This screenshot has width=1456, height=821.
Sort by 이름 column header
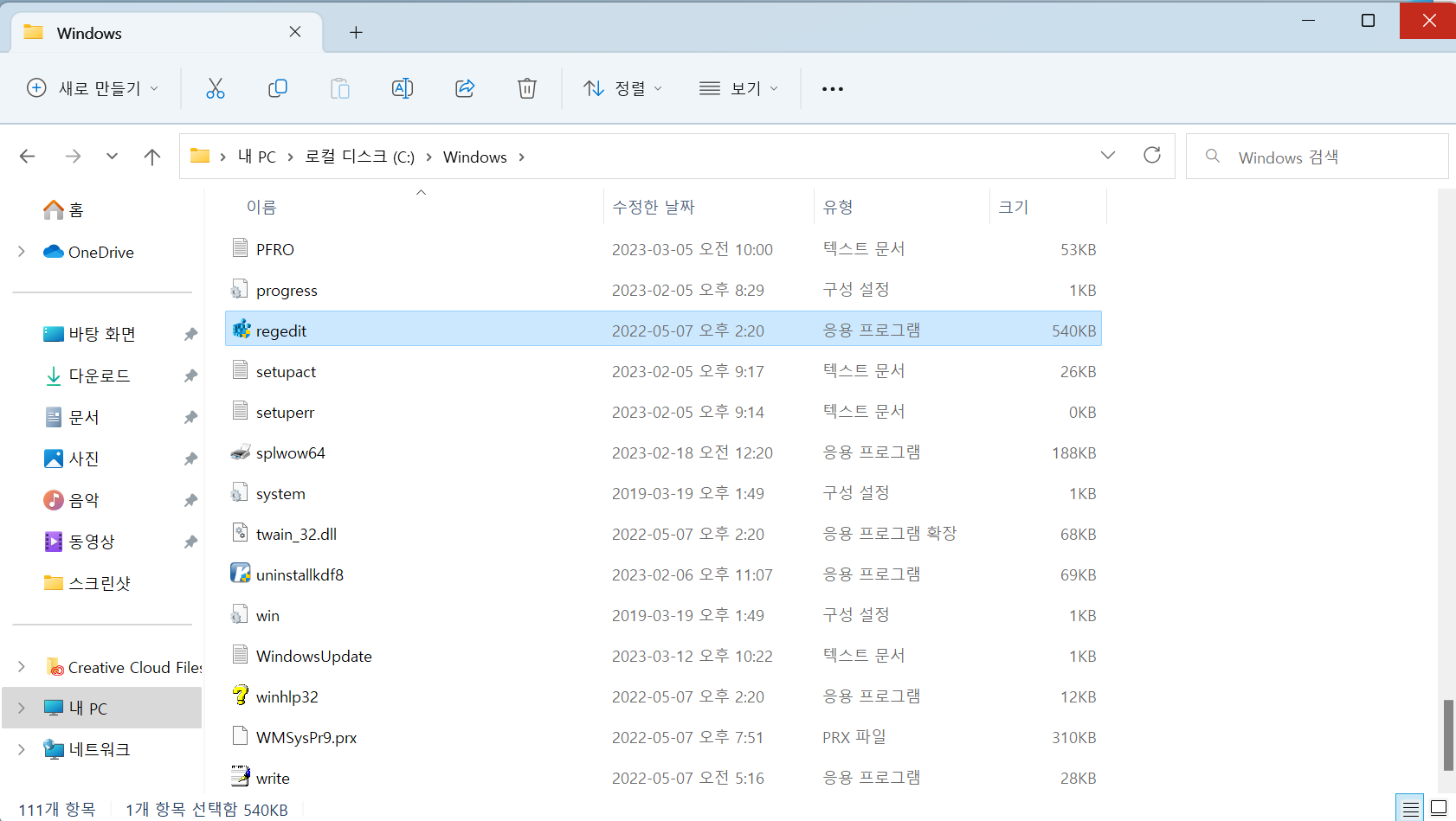[x=261, y=207]
